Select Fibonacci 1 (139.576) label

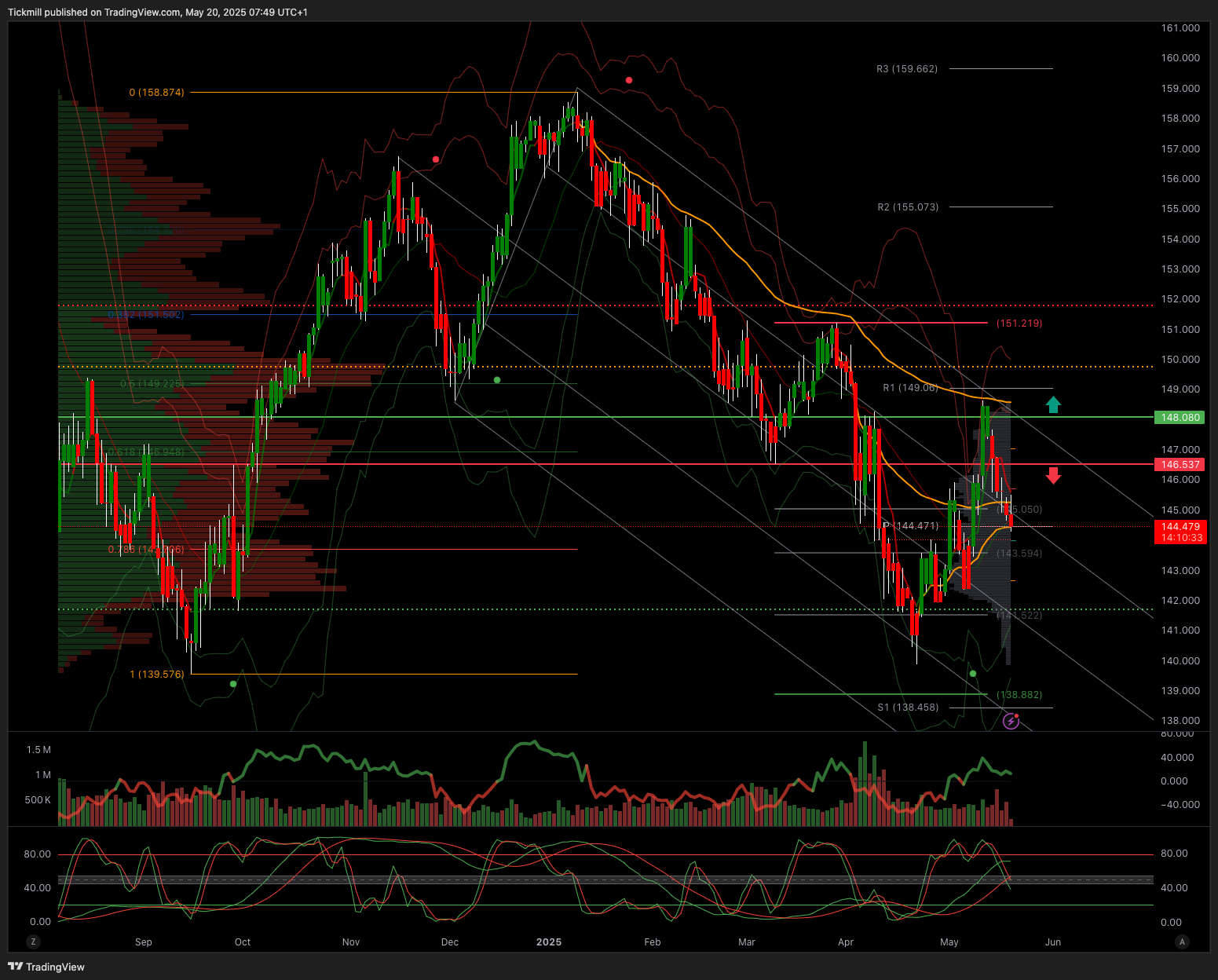157,675
